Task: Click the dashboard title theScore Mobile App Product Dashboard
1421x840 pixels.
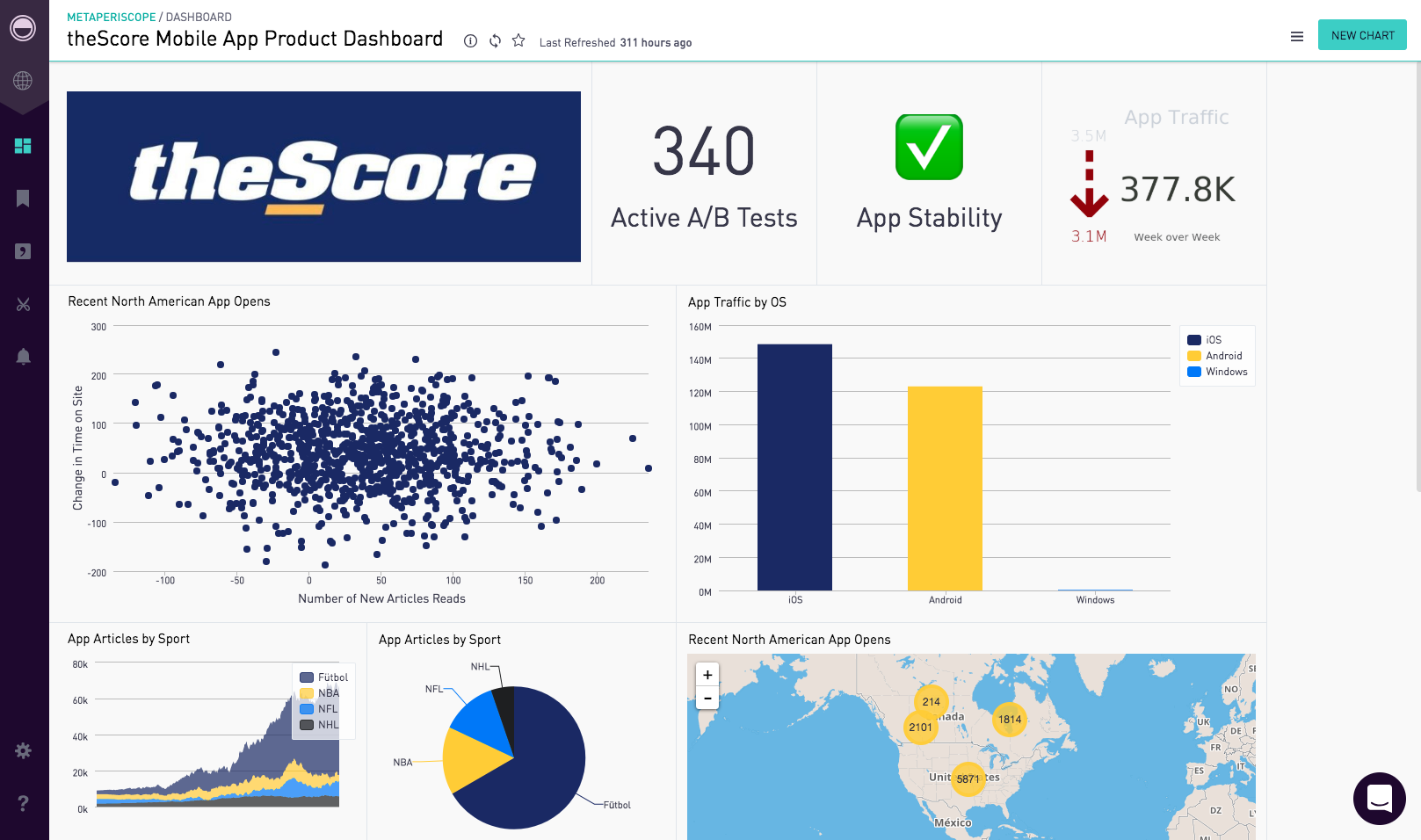Action: click(x=255, y=39)
